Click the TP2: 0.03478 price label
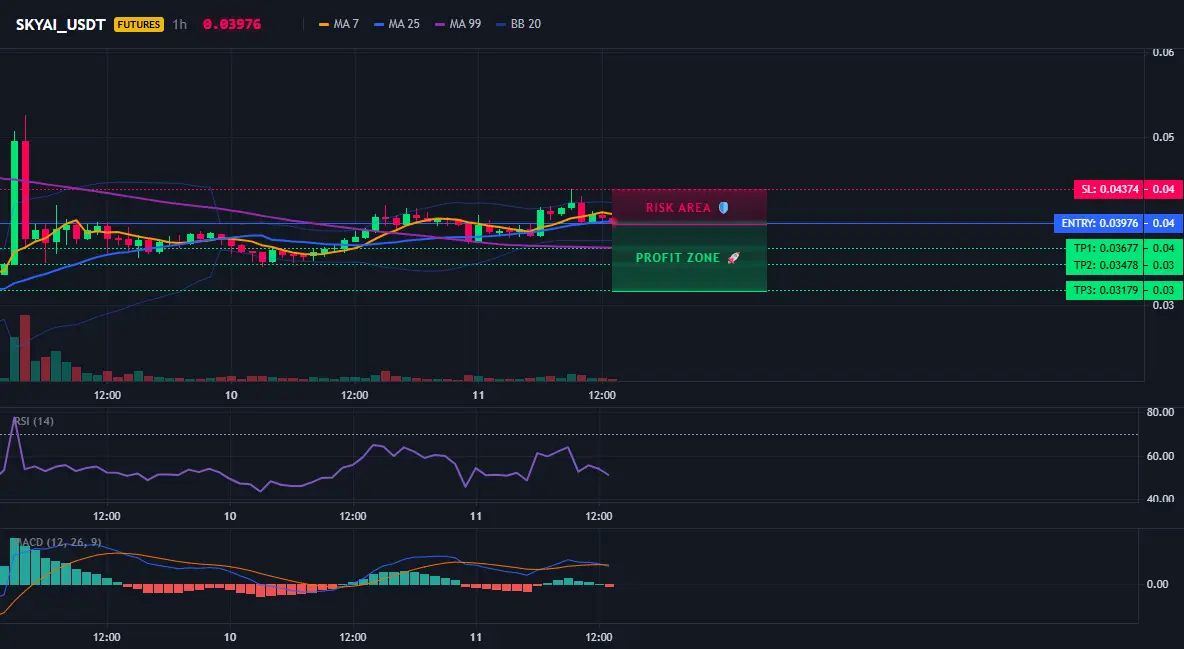Screen dimensions: 1184x649 (x=1105, y=265)
